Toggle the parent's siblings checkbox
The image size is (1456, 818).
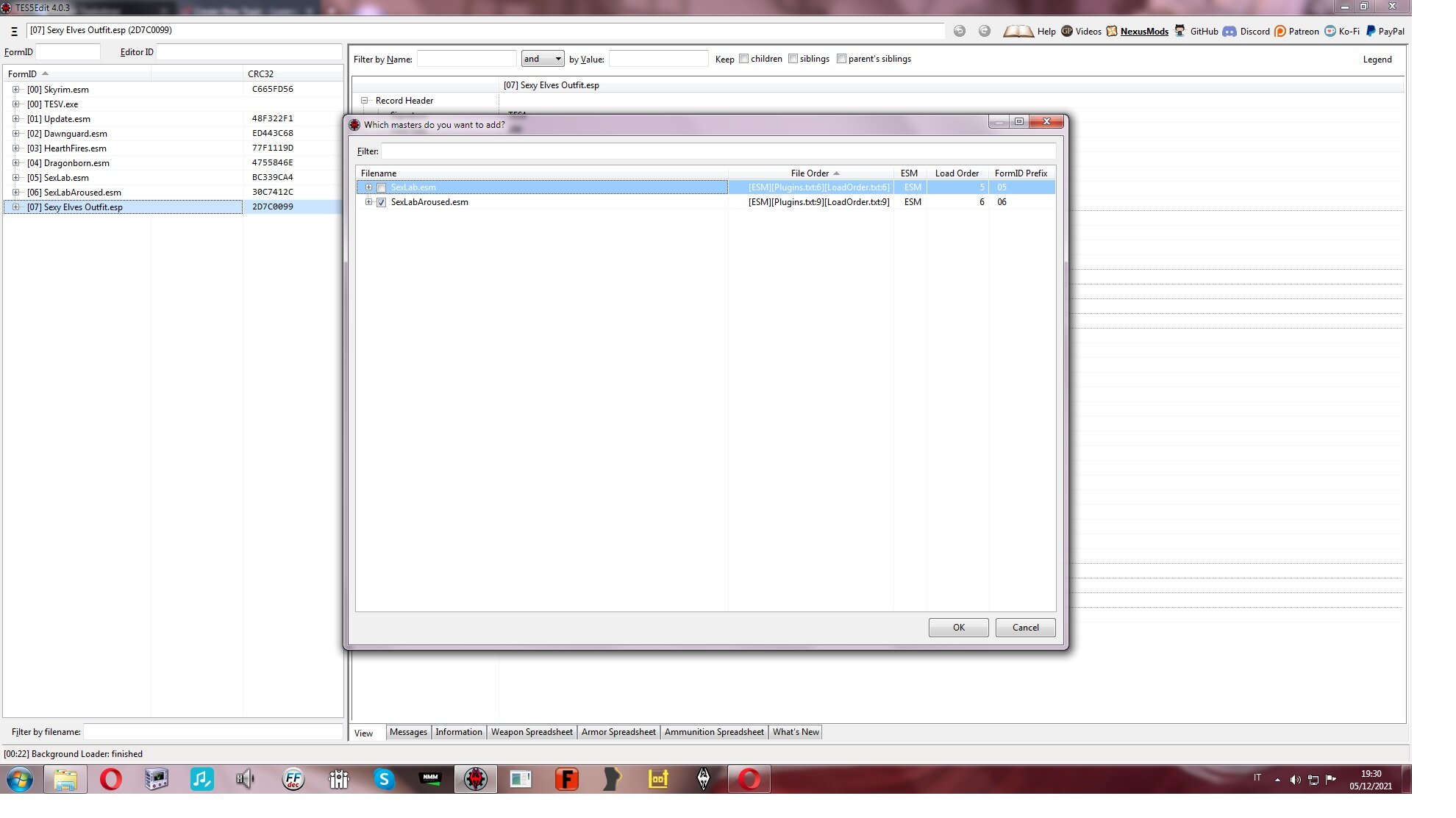(x=841, y=59)
